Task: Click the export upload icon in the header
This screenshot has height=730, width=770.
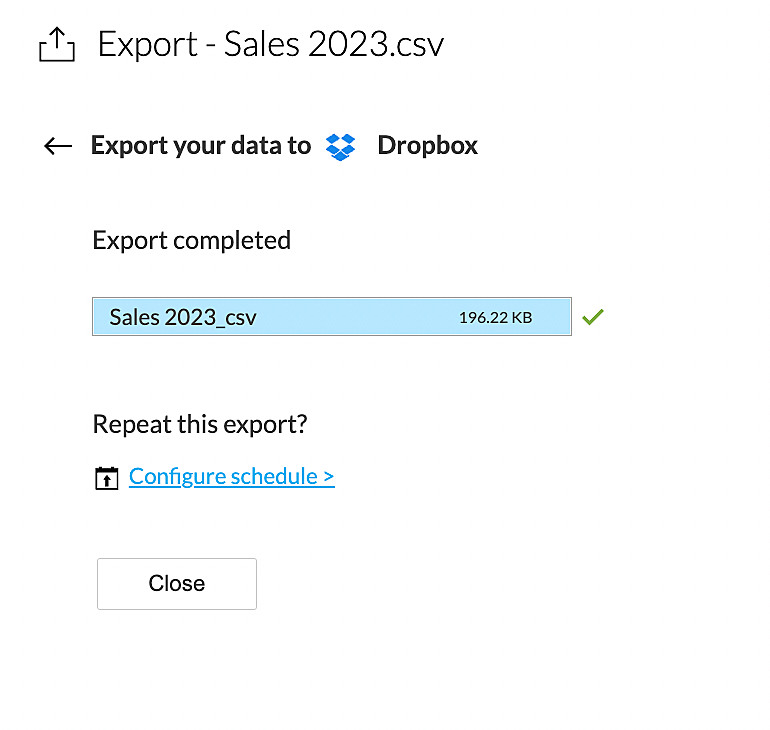Action: click(57, 45)
